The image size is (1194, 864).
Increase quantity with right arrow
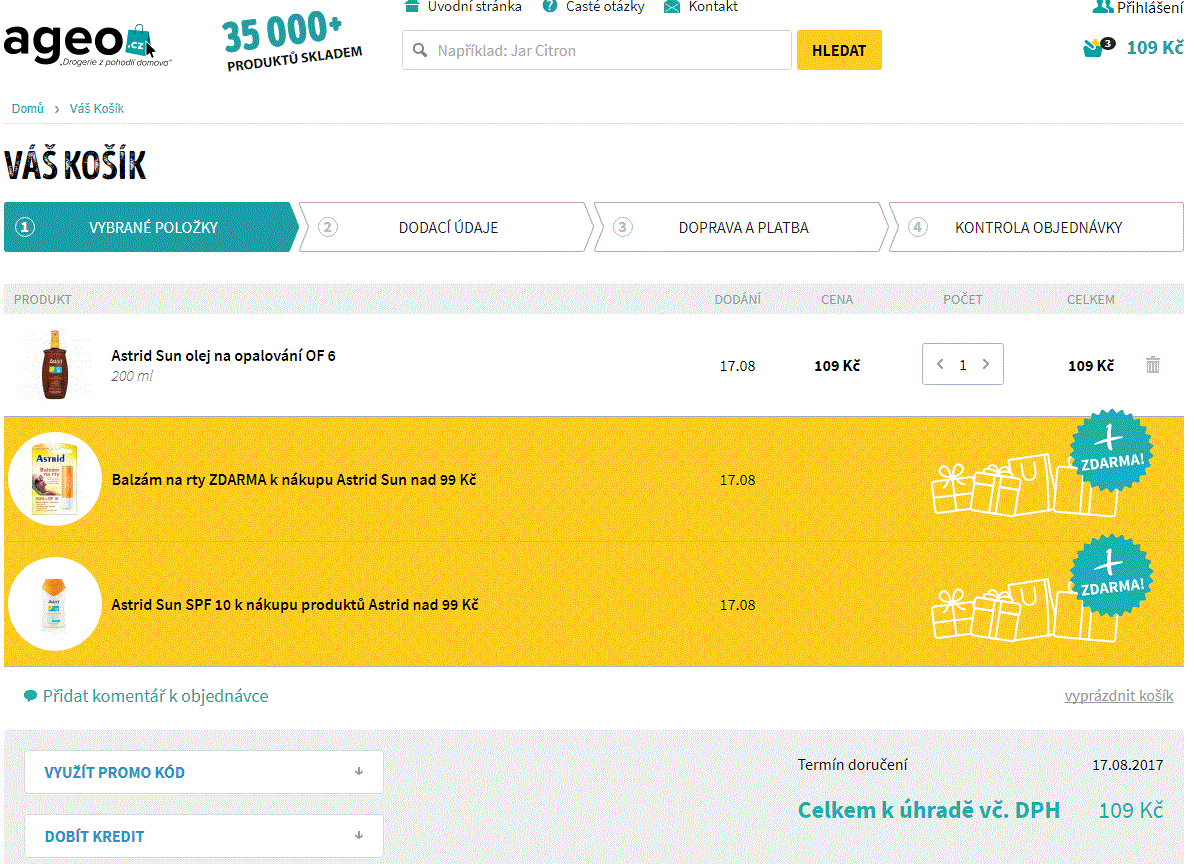(x=986, y=365)
